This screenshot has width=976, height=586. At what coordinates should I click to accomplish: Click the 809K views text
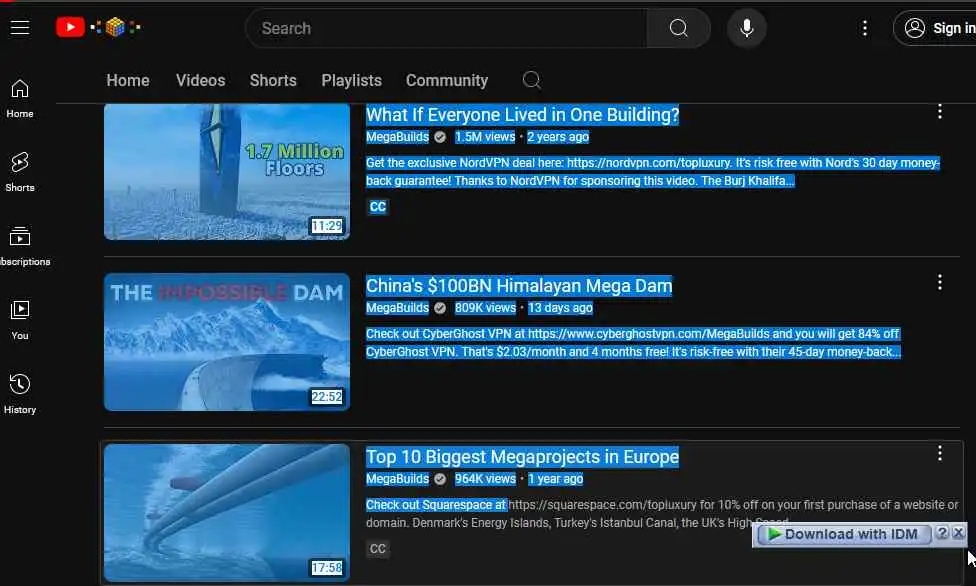click(x=485, y=308)
